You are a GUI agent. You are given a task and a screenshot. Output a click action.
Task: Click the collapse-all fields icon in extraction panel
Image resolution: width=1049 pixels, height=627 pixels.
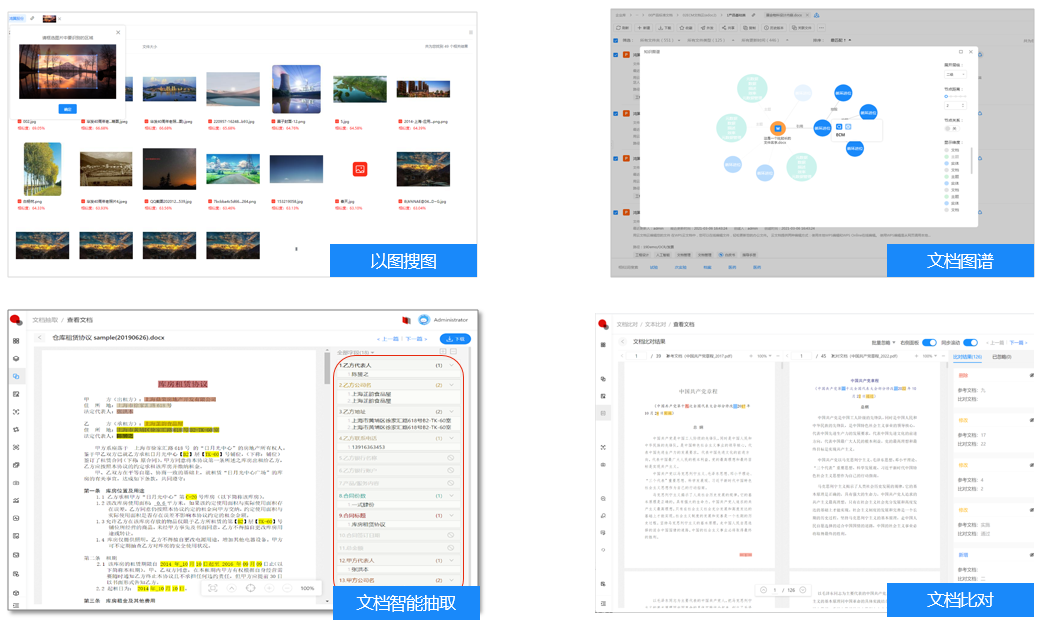(454, 351)
